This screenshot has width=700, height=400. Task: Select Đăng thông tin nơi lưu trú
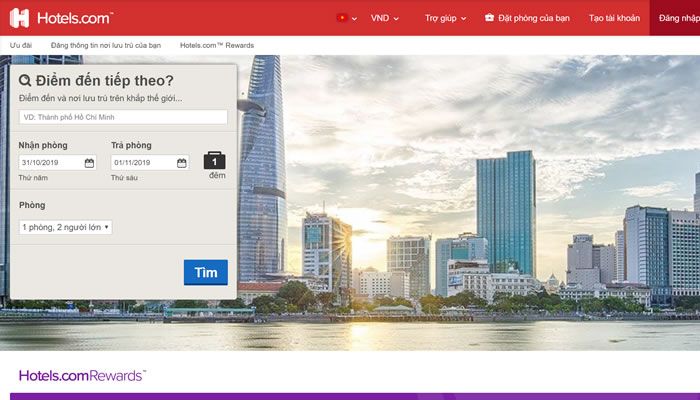(105, 45)
